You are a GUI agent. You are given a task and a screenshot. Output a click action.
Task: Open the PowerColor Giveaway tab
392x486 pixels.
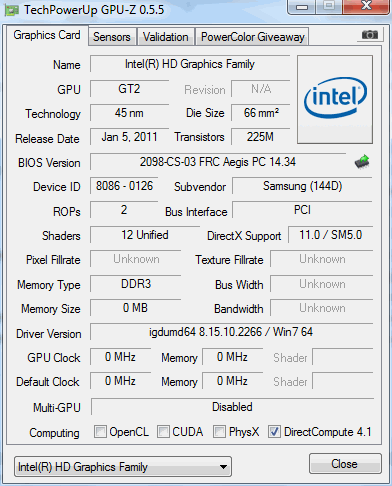point(253,37)
